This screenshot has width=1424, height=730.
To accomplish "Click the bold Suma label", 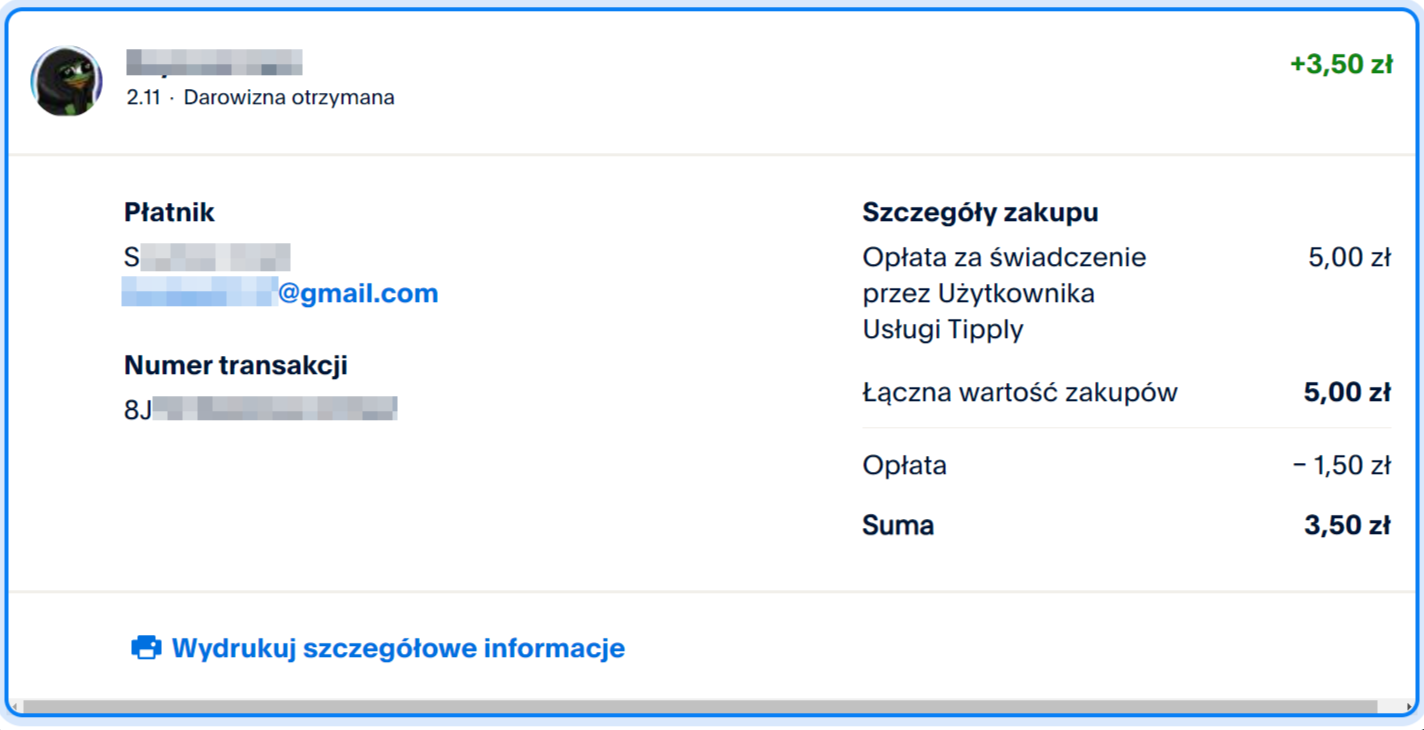I will coord(897,525).
